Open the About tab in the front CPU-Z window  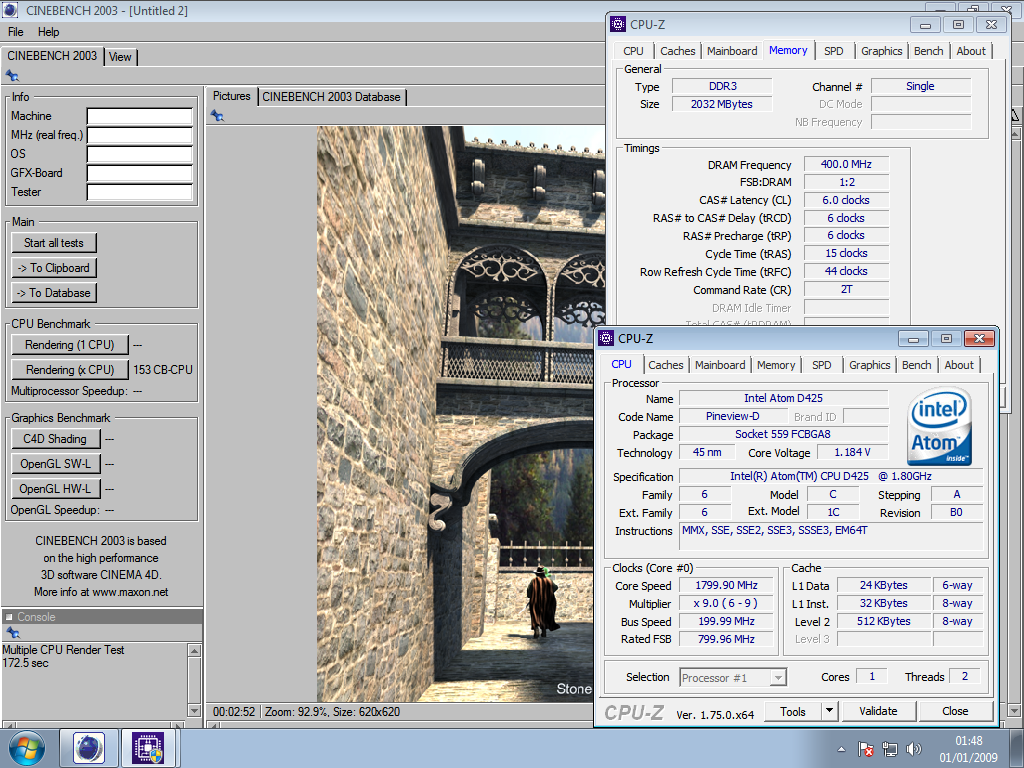tap(959, 365)
